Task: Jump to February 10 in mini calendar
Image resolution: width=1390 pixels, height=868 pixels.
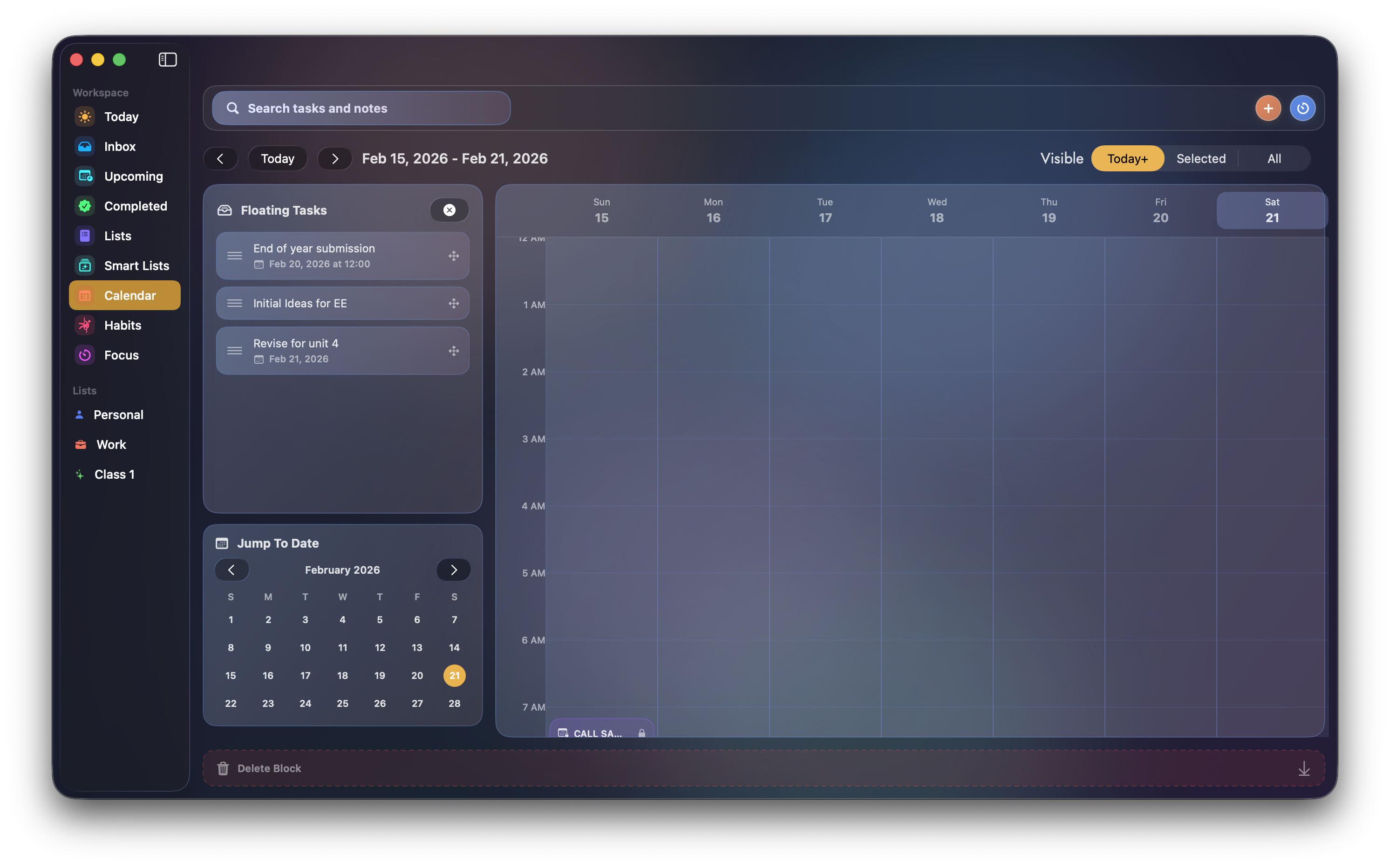Action: [x=306, y=648]
